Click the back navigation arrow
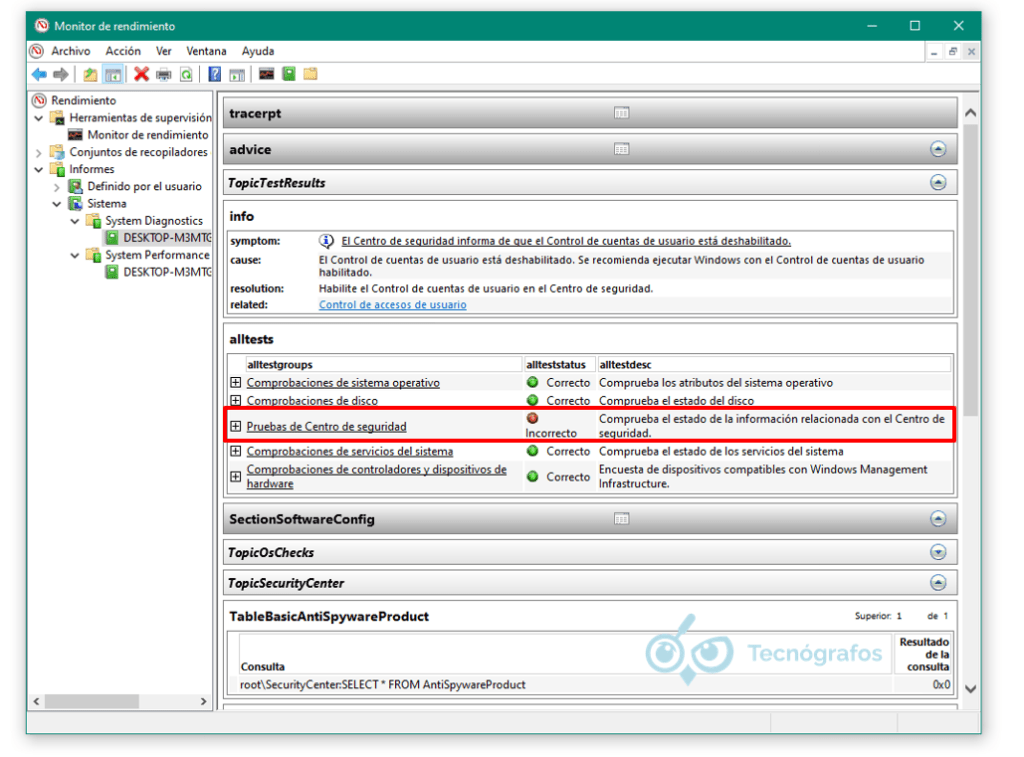This screenshot has width=1024, height=757. pyautogui.click(x=39, y=73)
